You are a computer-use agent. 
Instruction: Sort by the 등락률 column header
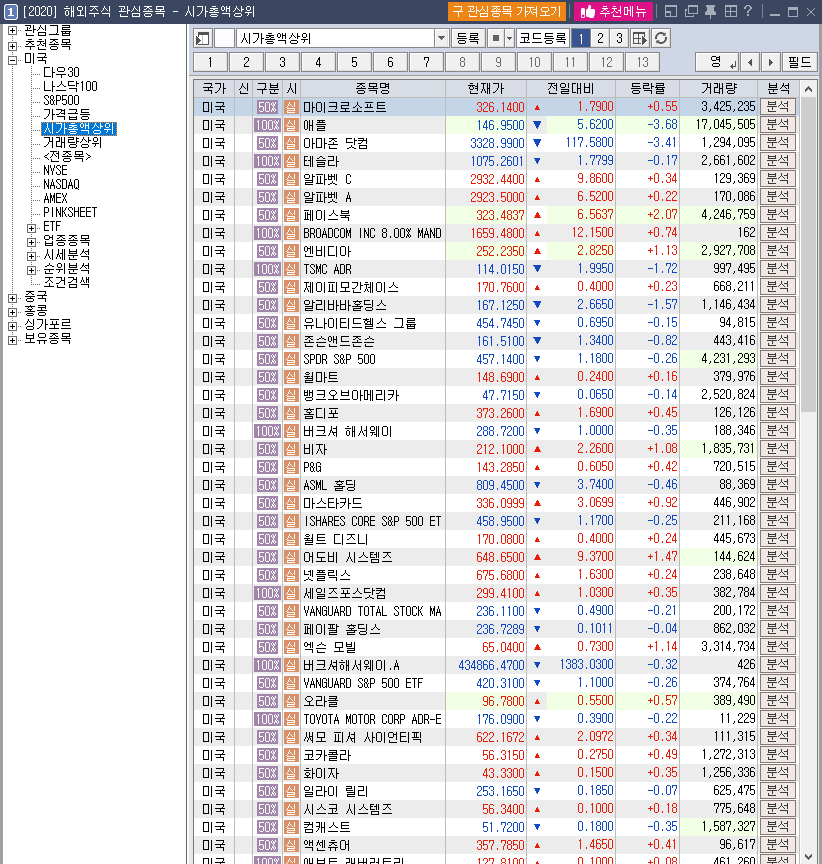(x=647, y=88)
